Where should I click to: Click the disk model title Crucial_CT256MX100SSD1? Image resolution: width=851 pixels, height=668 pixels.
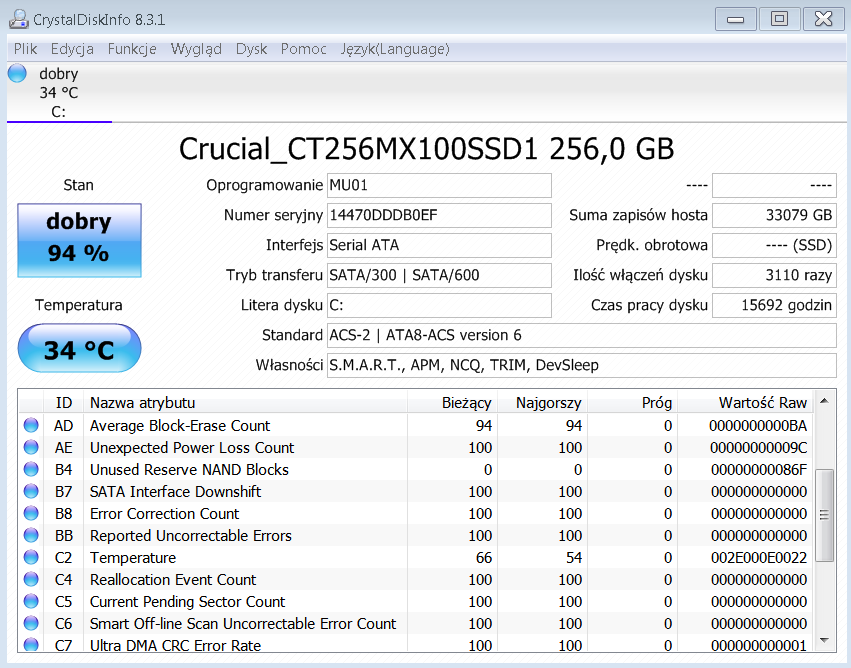358,149
